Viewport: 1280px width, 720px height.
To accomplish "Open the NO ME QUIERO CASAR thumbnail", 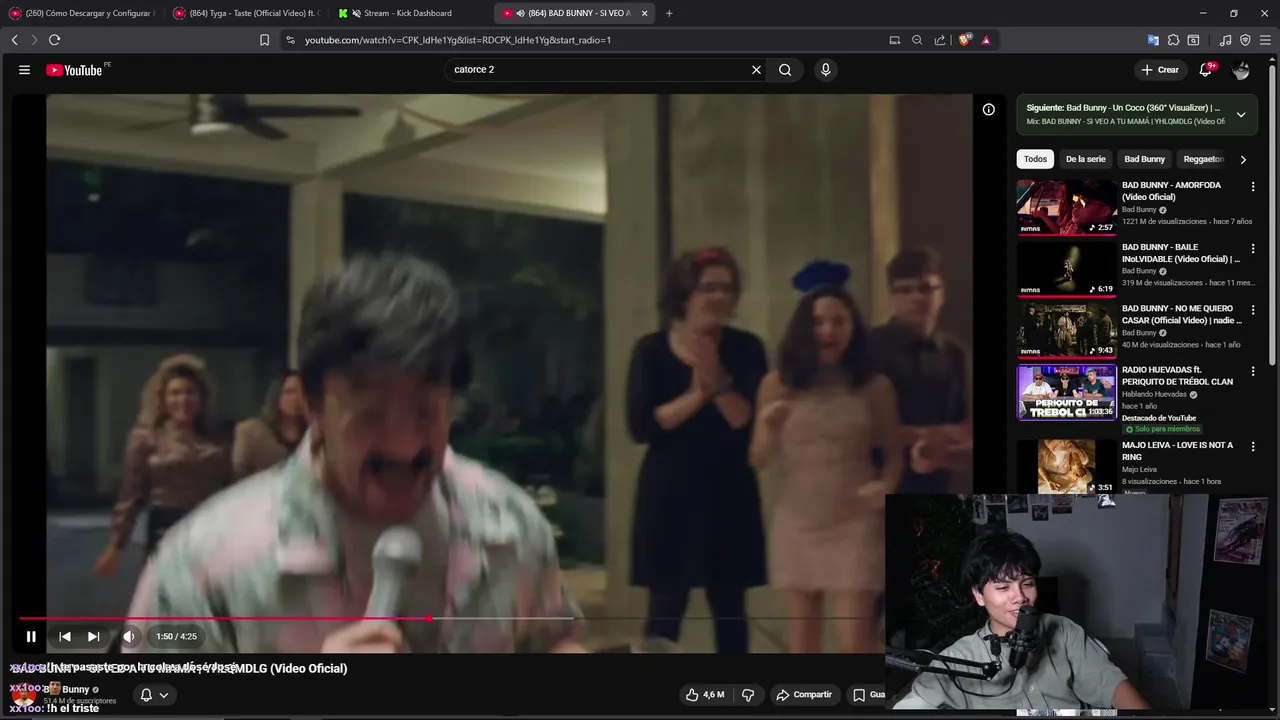I will pos(1067,331).
